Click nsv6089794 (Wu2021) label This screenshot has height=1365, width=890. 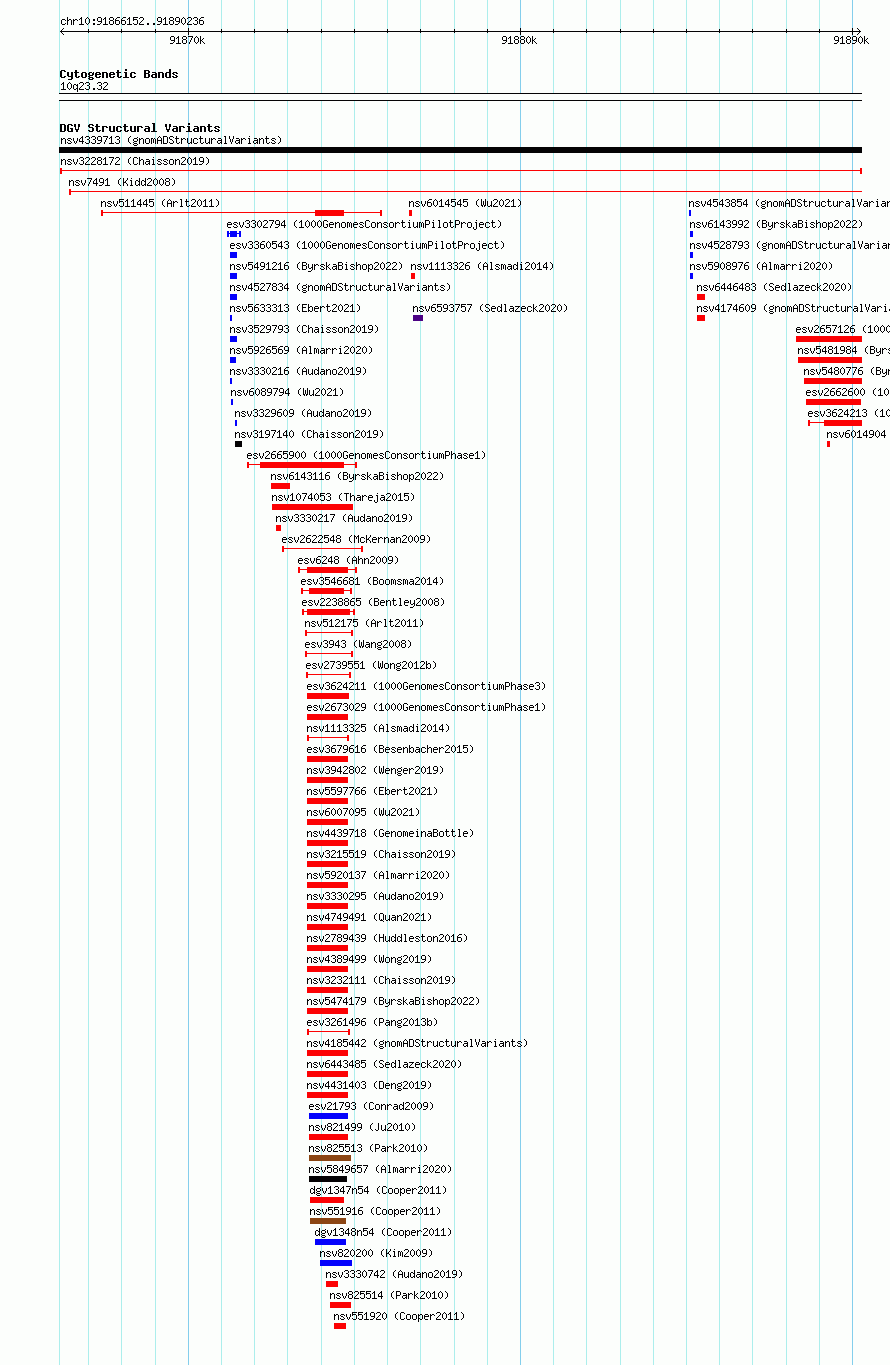coord(287,392)
